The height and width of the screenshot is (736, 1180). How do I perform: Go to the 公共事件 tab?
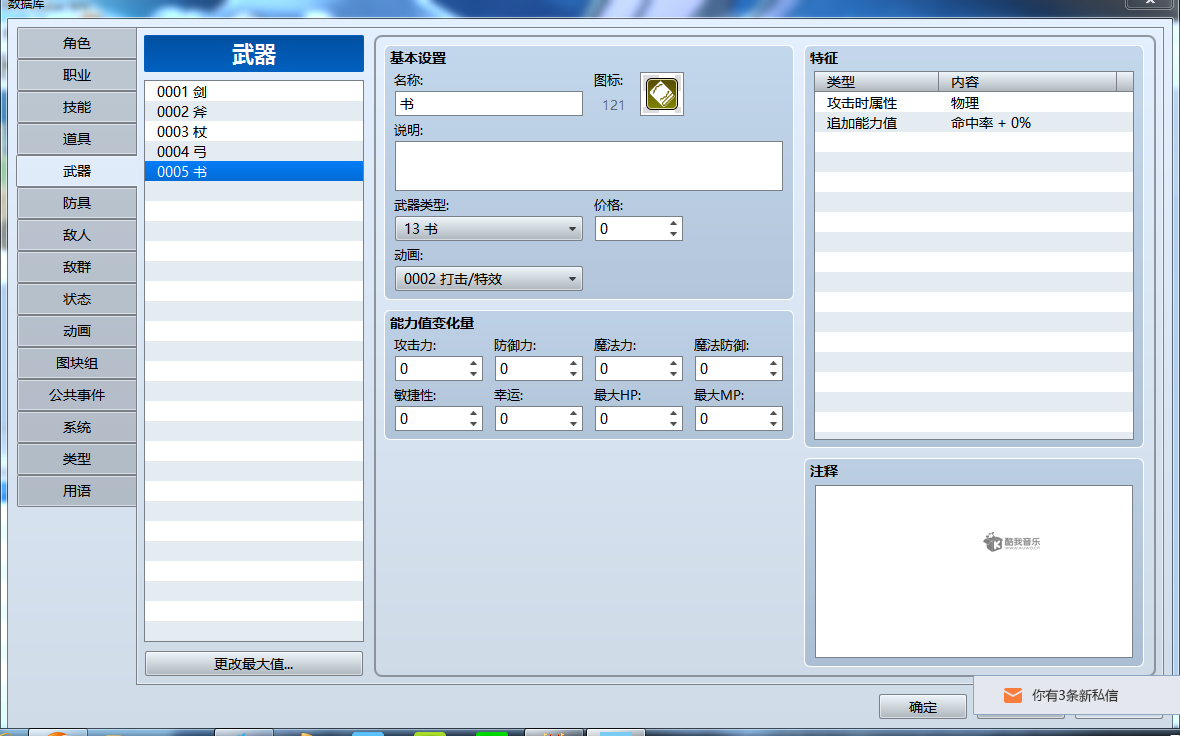[77, 395]
